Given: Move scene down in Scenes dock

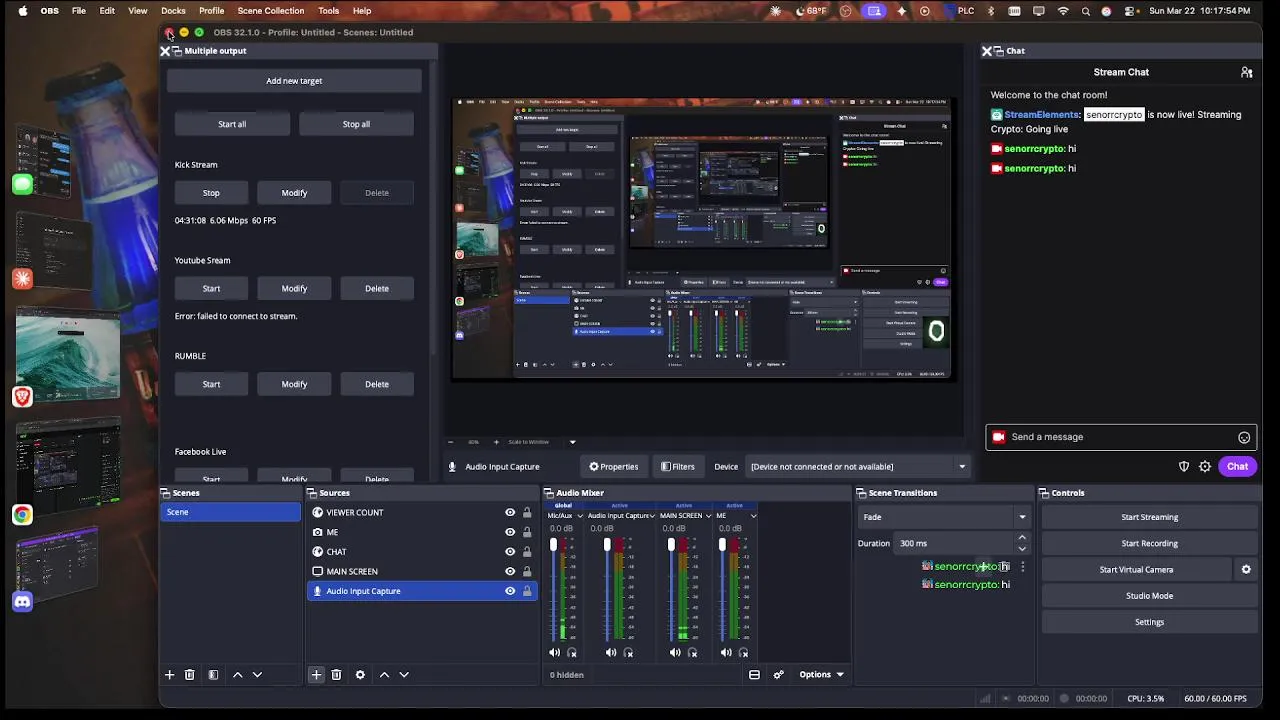Looking at the screenshot, I should [257, 675].
